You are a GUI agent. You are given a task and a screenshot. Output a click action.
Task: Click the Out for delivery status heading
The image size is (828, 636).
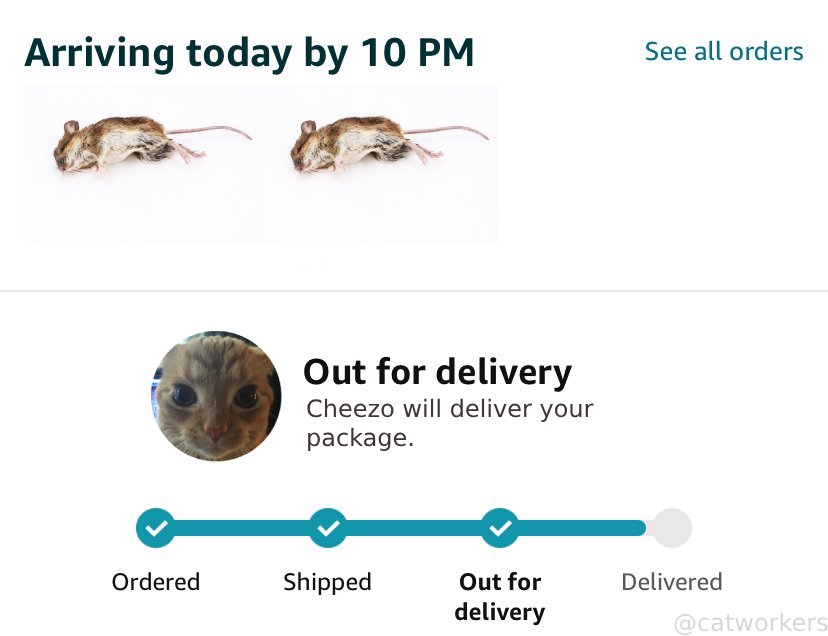tap(437, 372)
